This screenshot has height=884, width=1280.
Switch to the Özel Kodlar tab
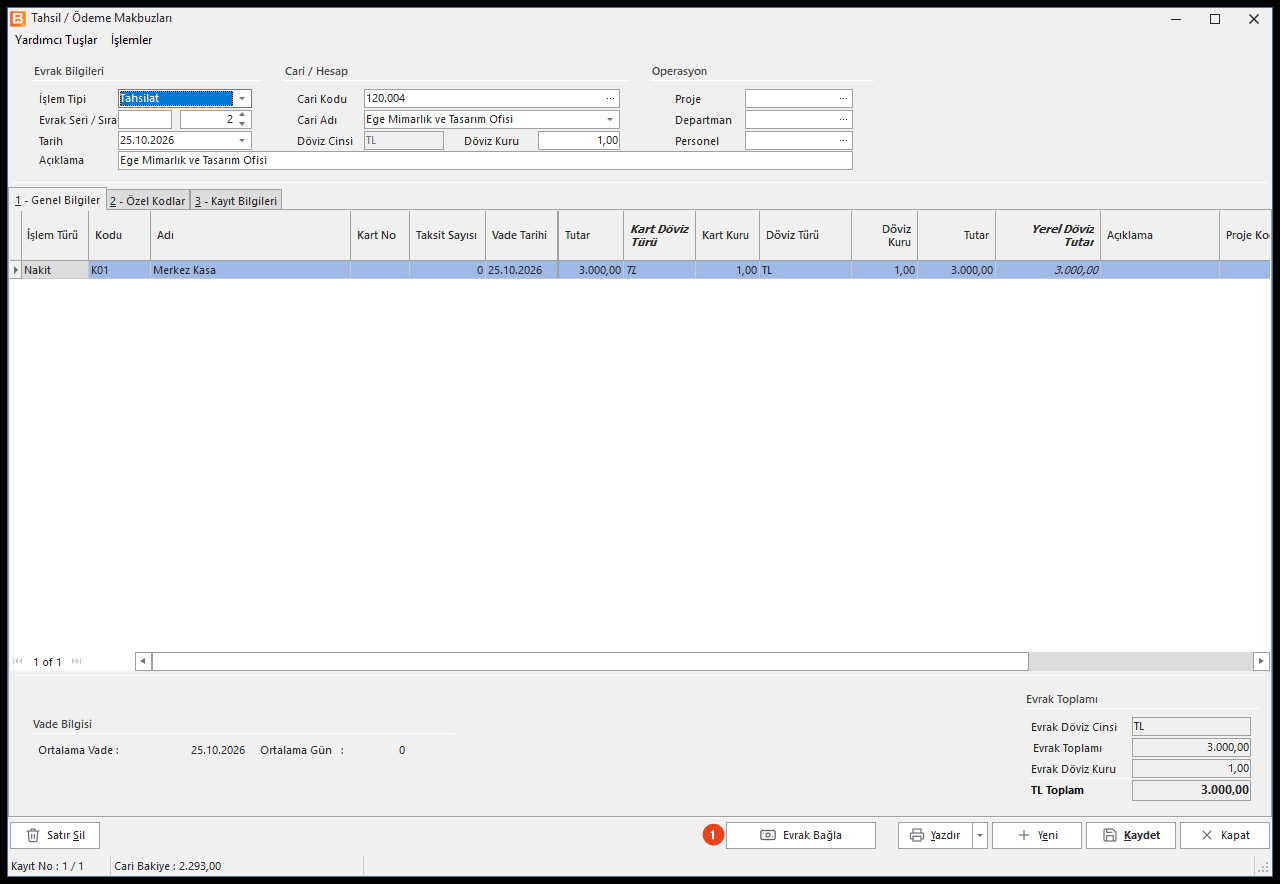(148, 200)
